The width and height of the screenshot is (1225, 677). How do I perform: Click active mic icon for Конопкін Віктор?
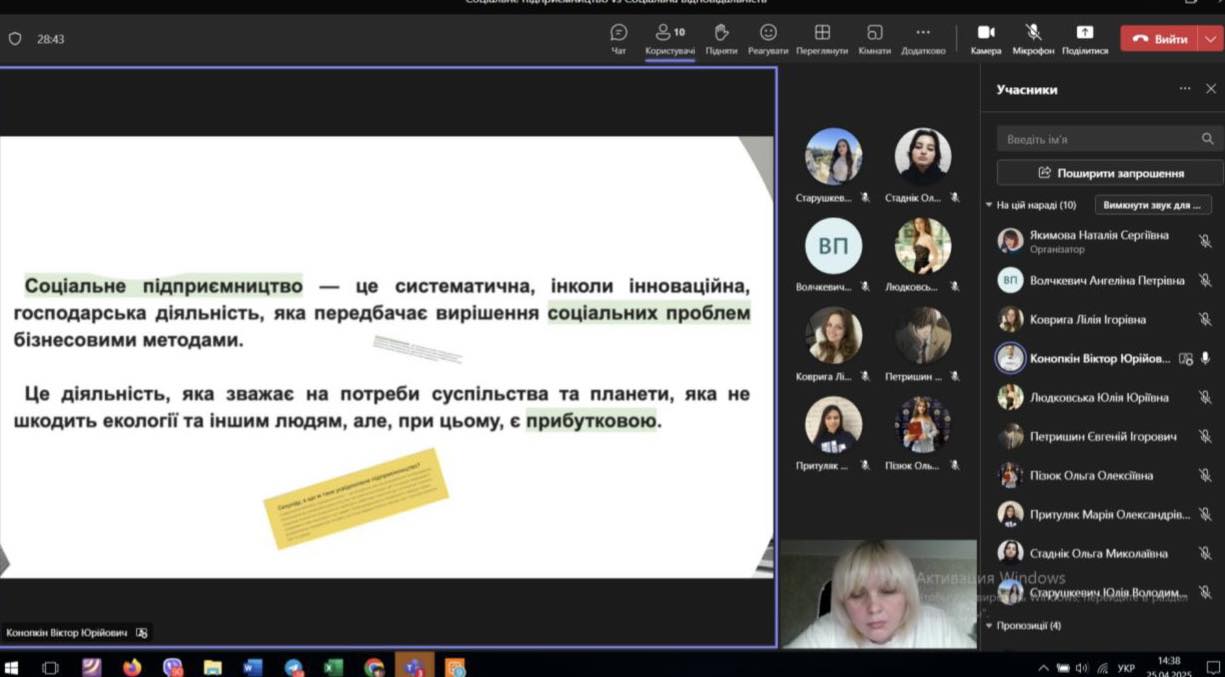[1205, 358]
